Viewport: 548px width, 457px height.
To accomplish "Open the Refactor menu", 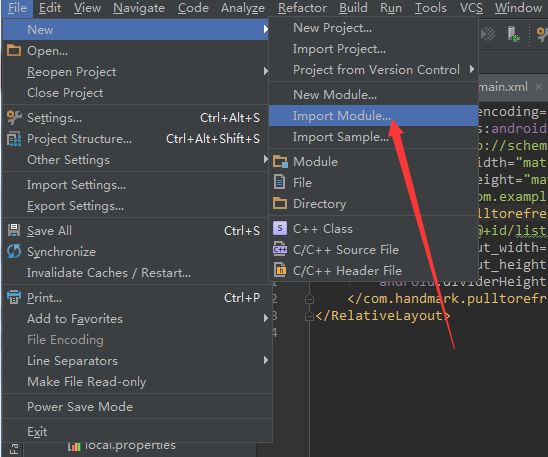I will (302, 8).
